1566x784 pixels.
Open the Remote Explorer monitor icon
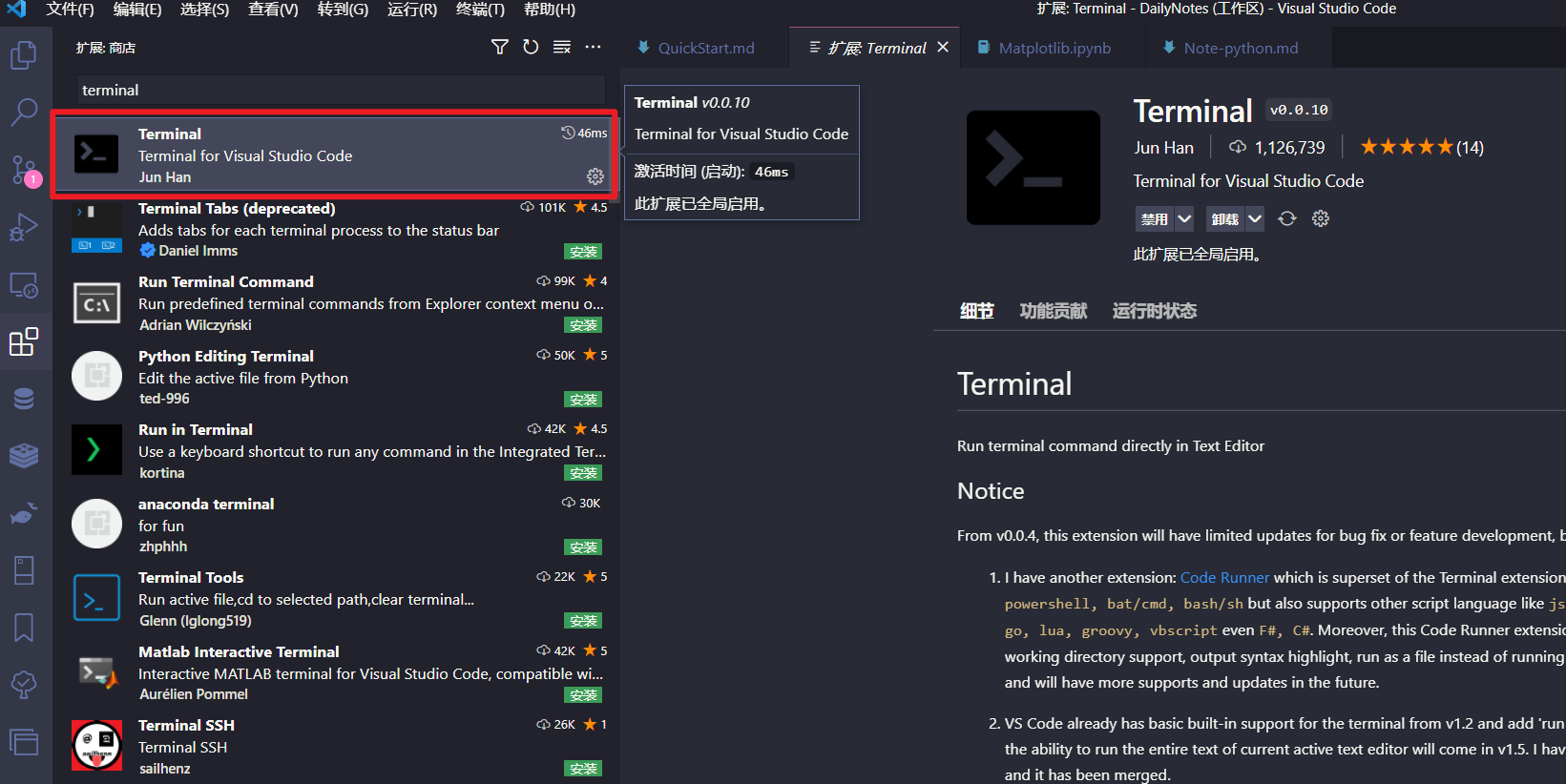24,284
